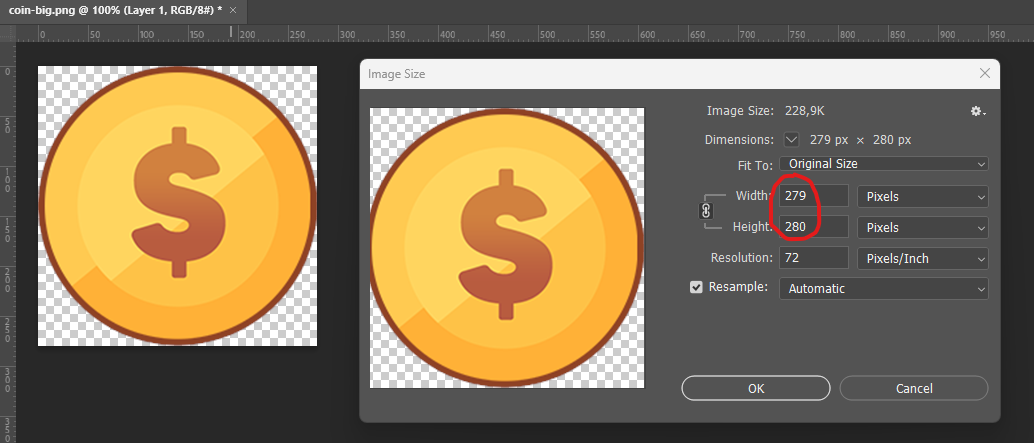This screenshot has width=1034, height=443.
Task: Select the coin-big.png document tab
Action: (110, 9)
